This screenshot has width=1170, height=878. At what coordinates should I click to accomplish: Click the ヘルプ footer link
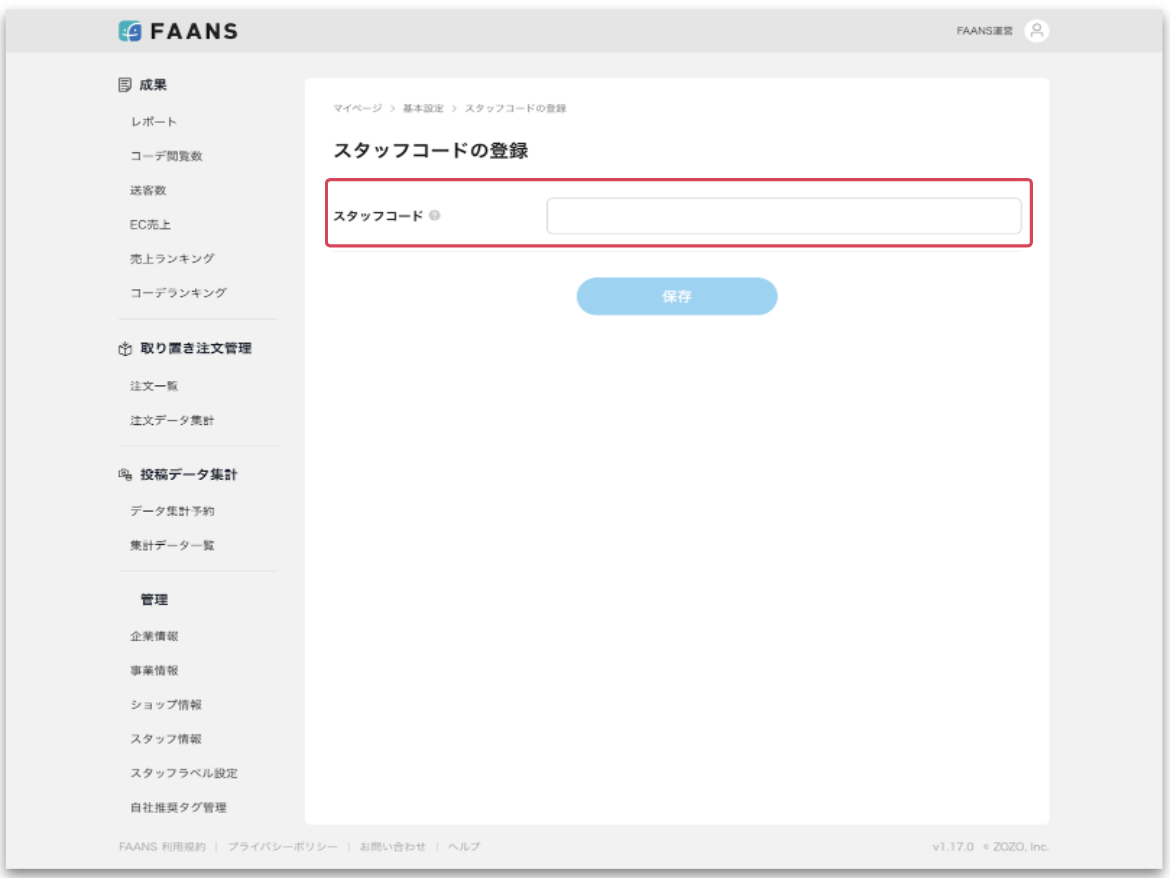pos(464,847)
